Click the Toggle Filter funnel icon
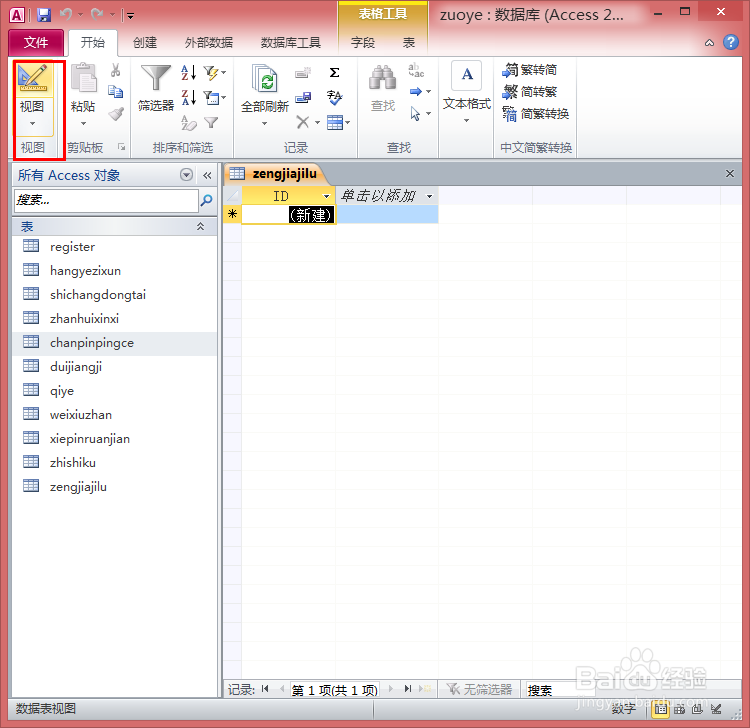Image resolution: width=750 pixels, height=728 pixels. click(211, 123)
